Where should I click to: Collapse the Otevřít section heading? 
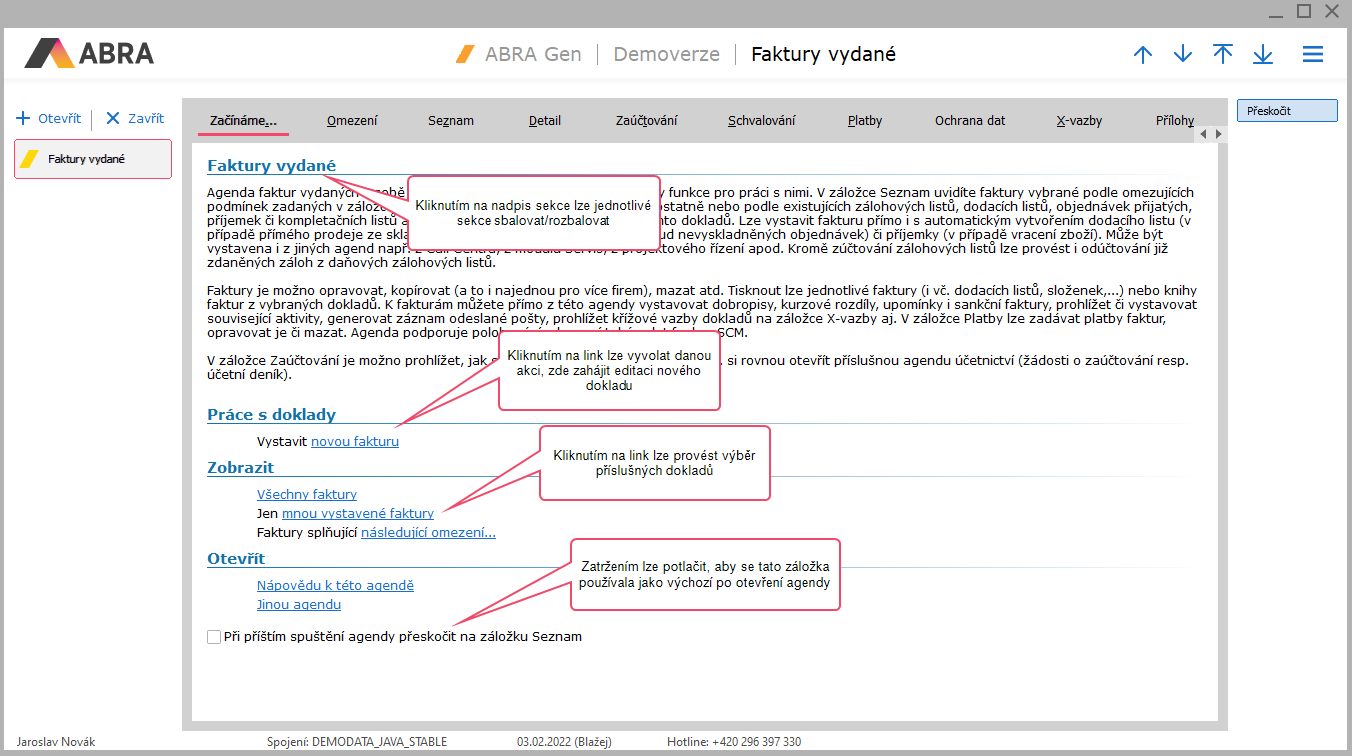[236, 559]
